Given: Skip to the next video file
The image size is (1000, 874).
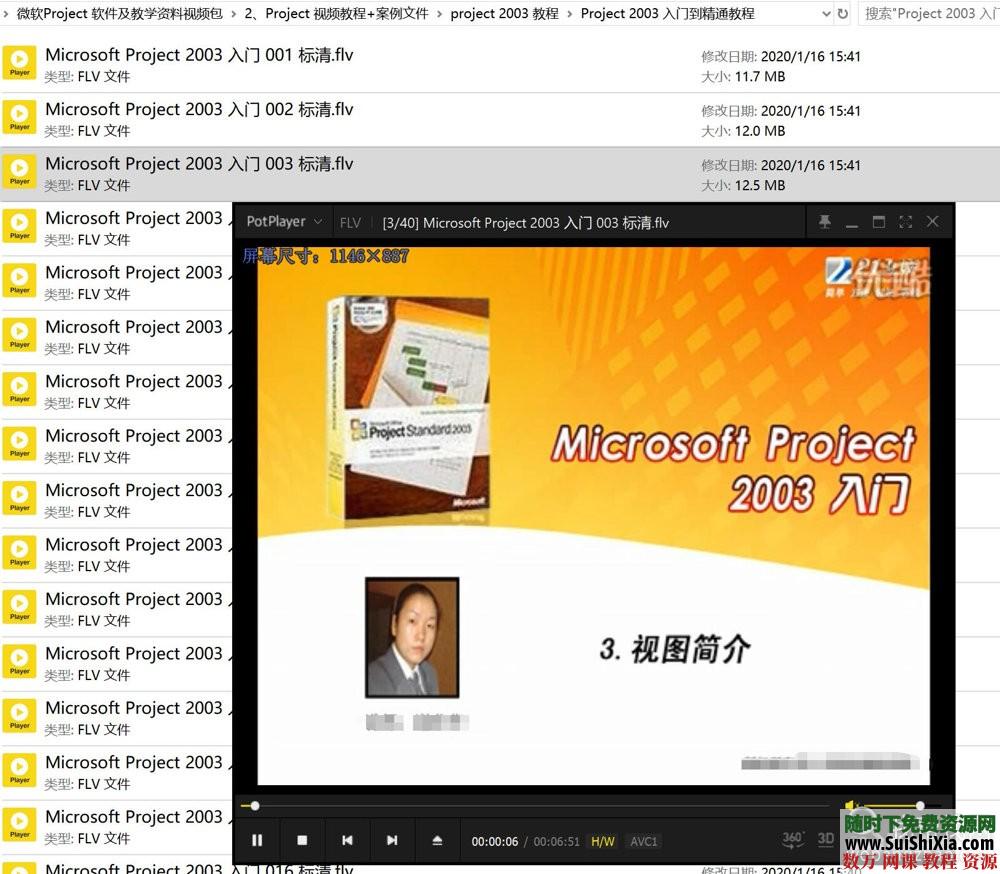Looking at the screenshot, I should tap(392, 841).
